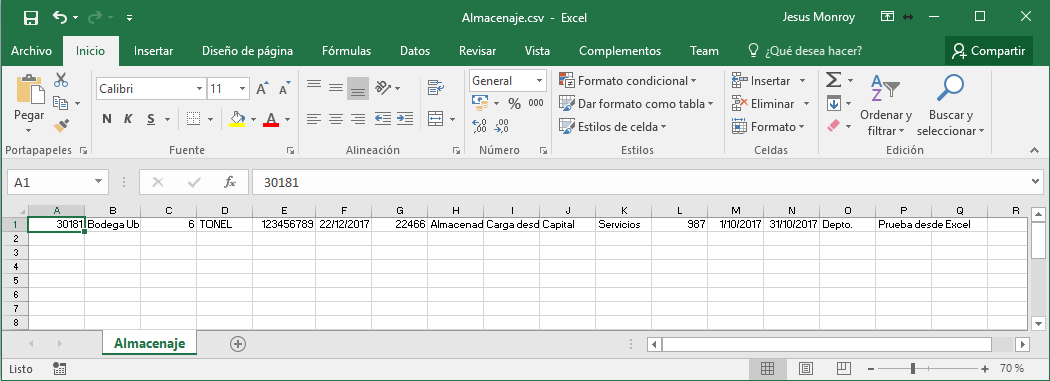The width and height of the screenshot is (1050, 381).
Task: Undo the last action
Action: pyautogui.click(x=60, y=17)
